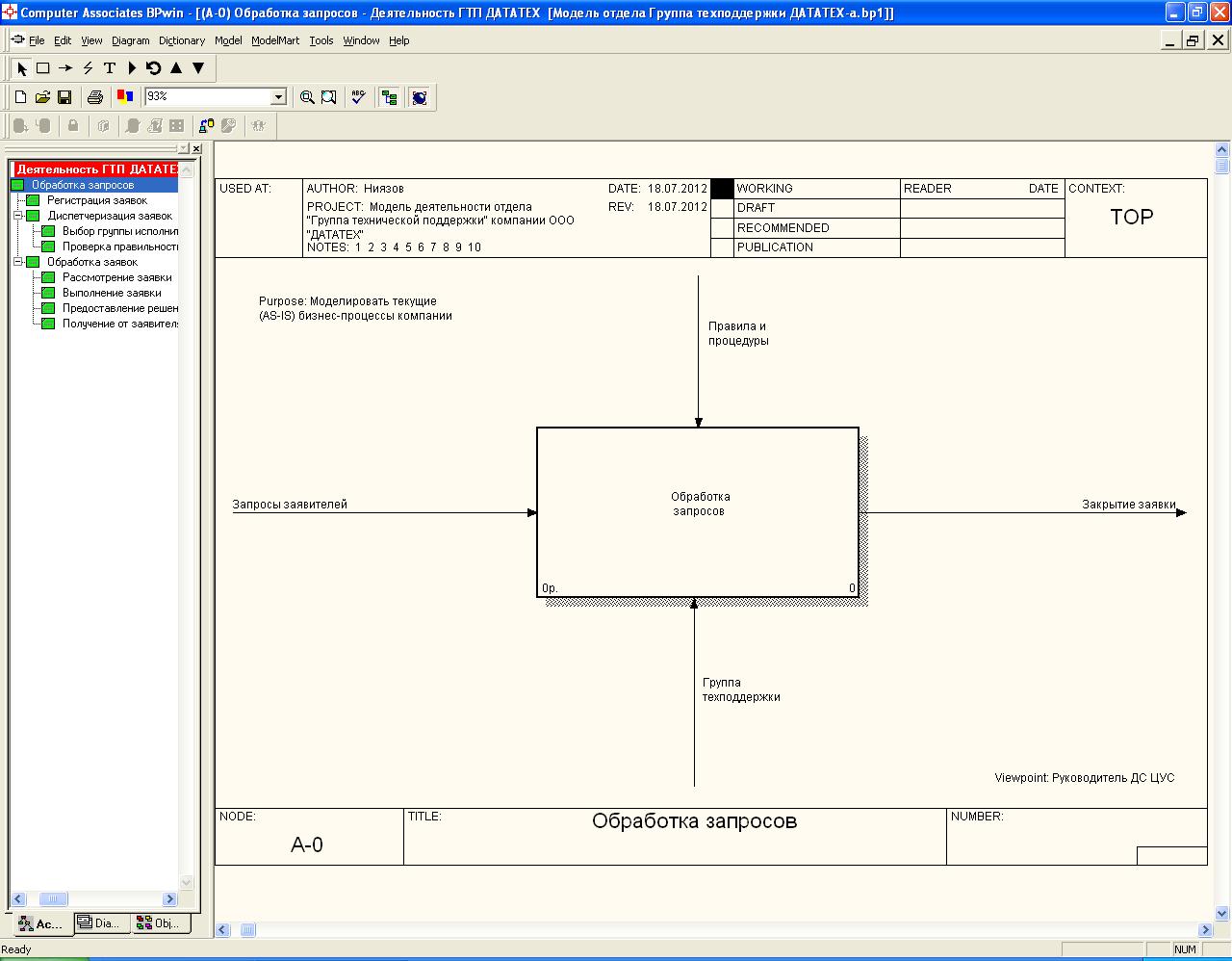The width and height of the screenshot is (1232, 961).
Task: Open the File menu
Action: click(37, 40)
